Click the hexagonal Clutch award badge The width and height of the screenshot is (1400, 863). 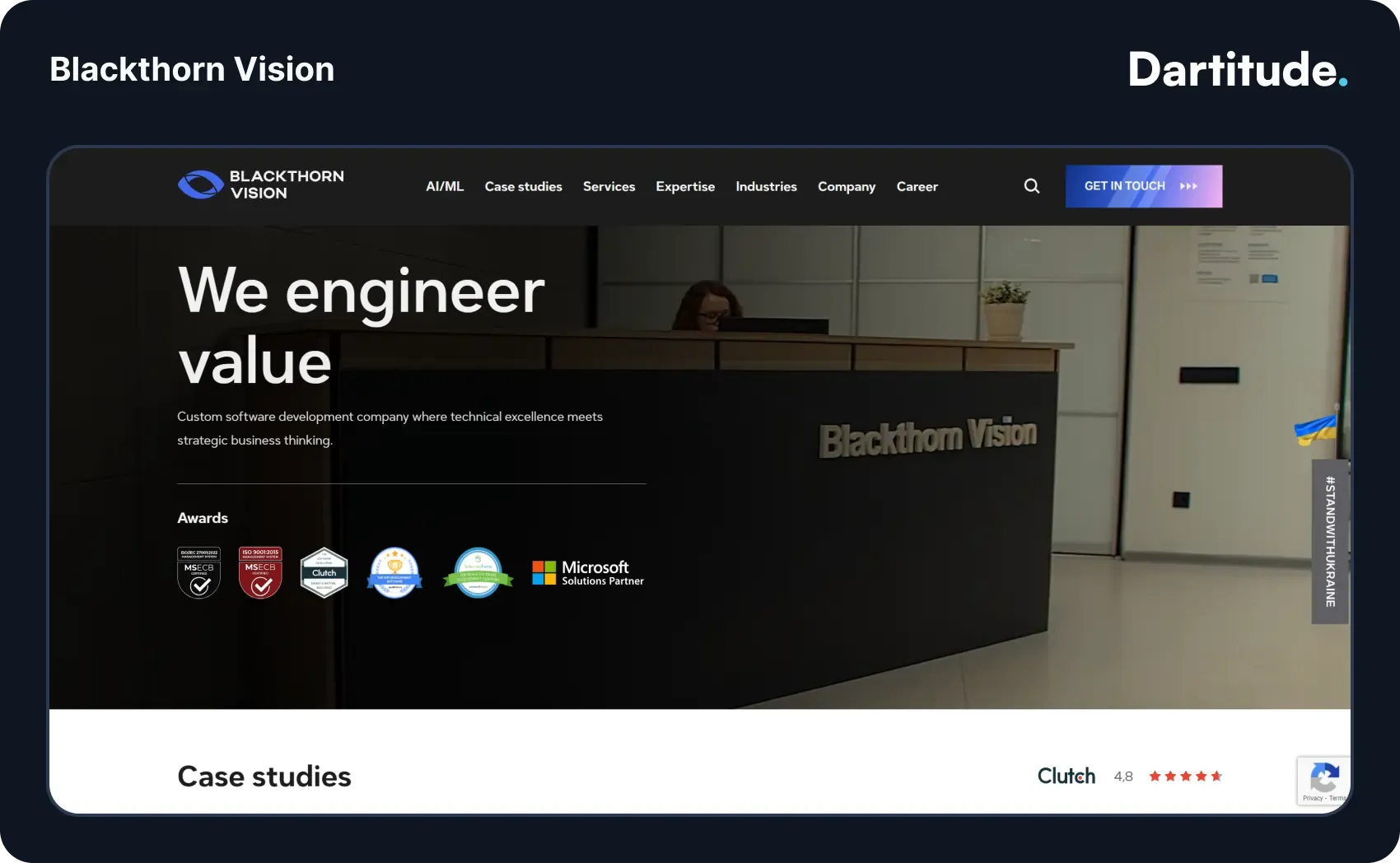[324, 572]
